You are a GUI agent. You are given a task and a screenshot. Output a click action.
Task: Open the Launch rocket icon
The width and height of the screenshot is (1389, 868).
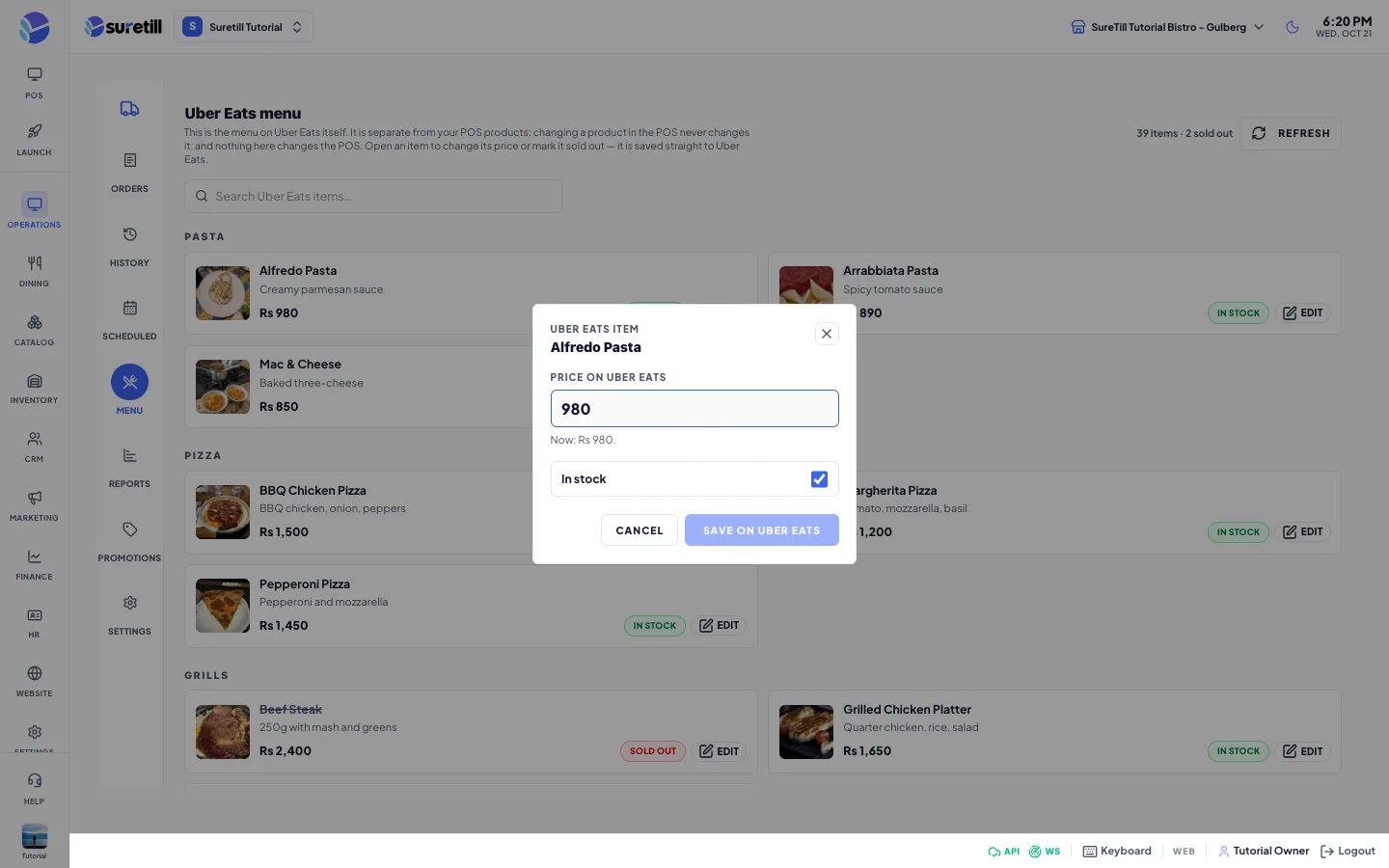[x=34, y=140]
